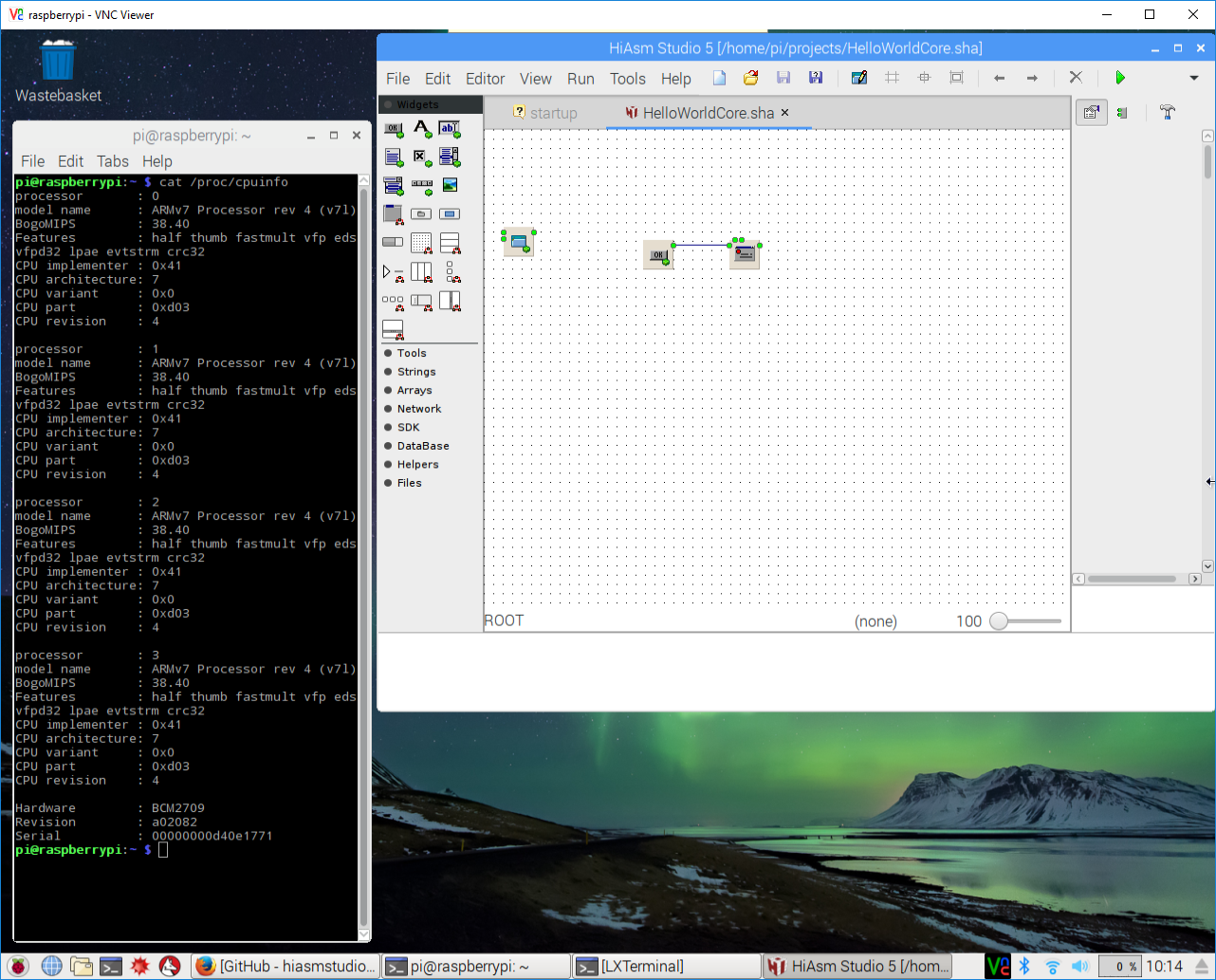Click the forward arrow in HiAsm toolbar
This screenshot has height=980, width=1216.
[x=1032, y=78]
